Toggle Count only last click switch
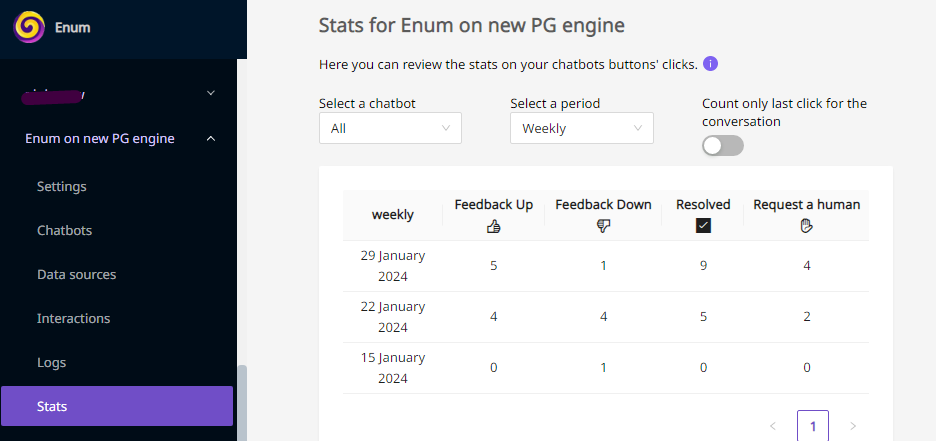Screen dimensions: 936x441 pos(723,146)
